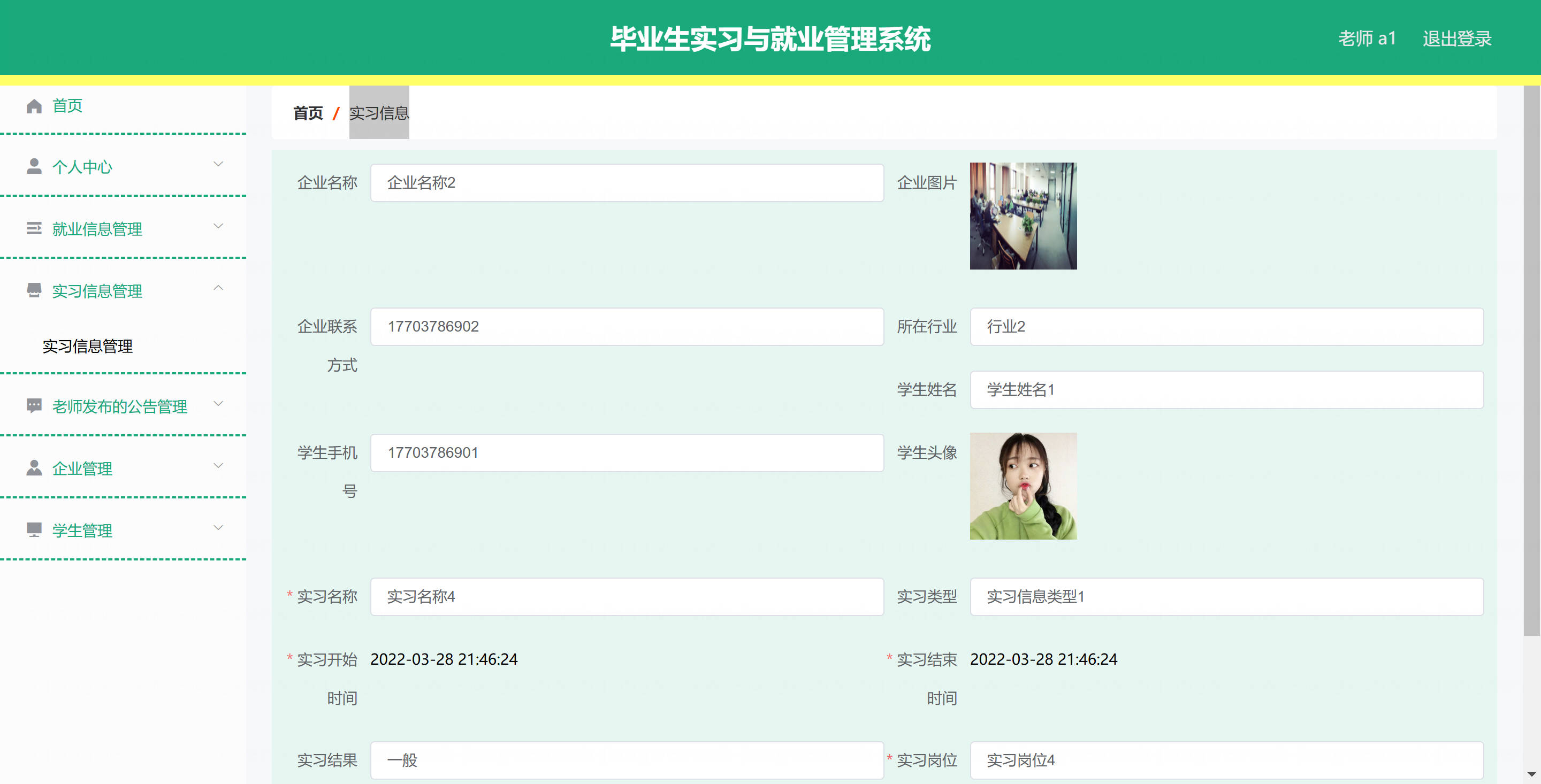Click the monitor icon for 学生管理

34,530
